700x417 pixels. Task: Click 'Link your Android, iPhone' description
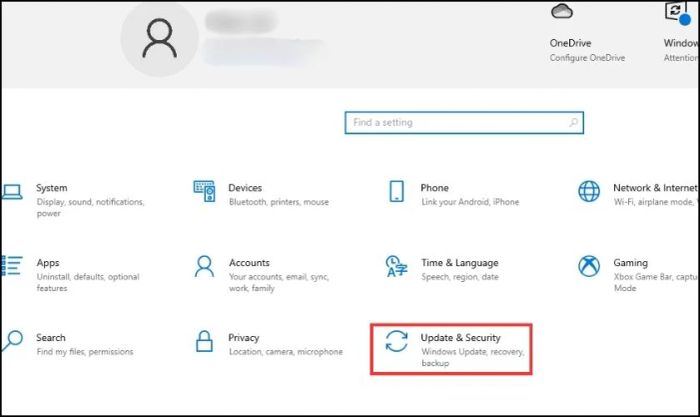click(470, 202)
